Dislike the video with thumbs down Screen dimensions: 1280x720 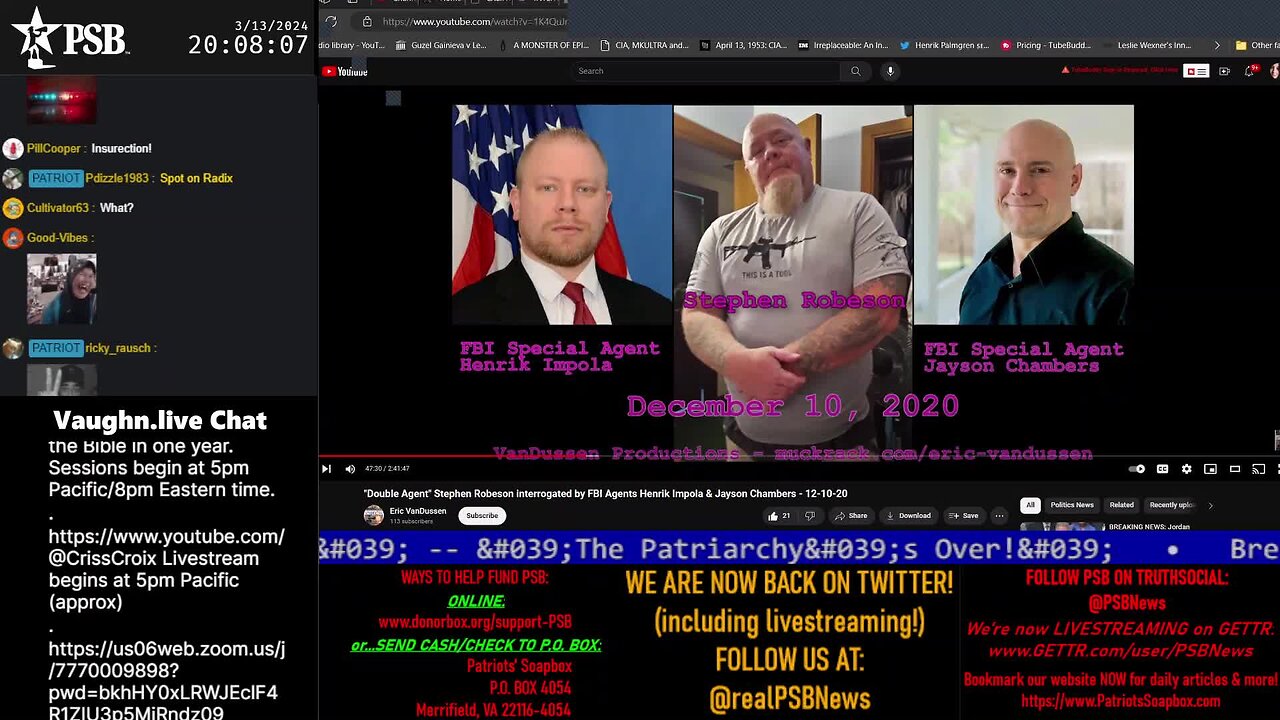810,516
